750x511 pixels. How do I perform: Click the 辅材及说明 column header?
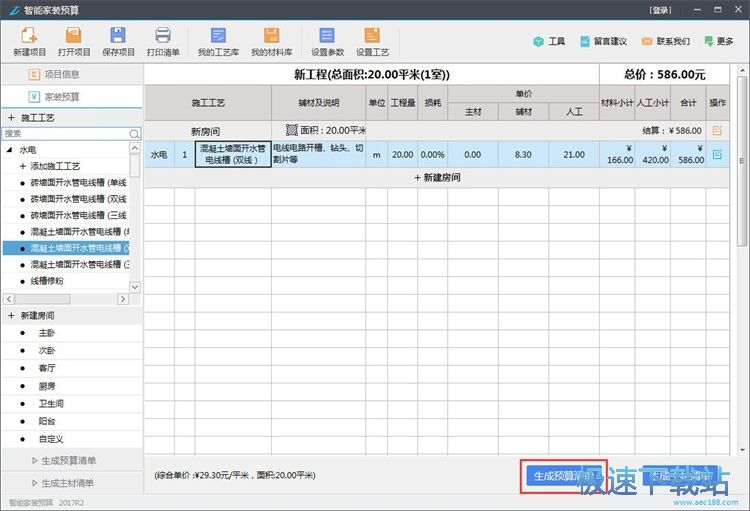click(x=319, y=103)
